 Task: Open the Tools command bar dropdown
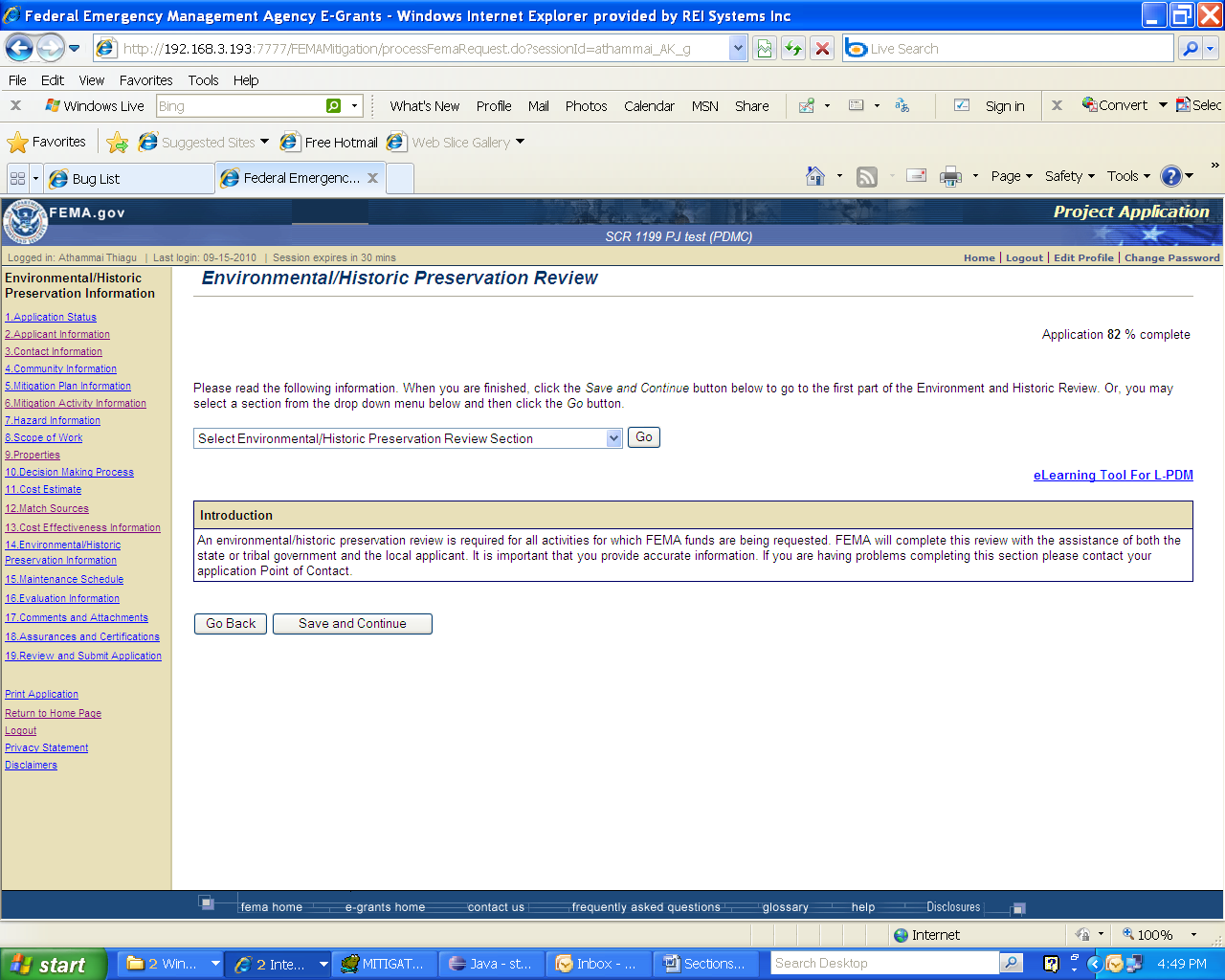1128,176
